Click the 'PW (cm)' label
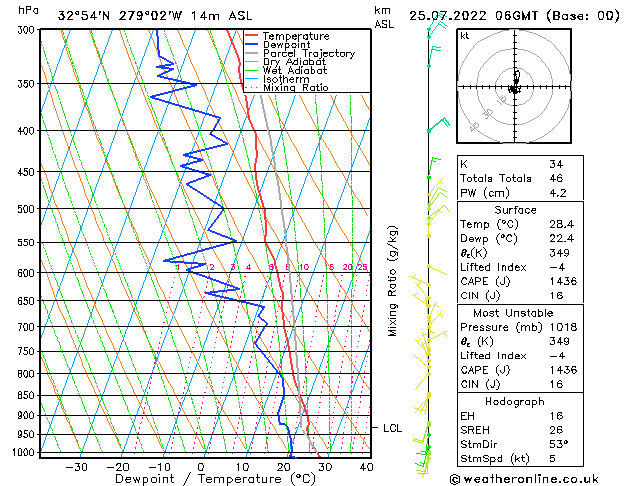The width and height of the screenshot is (629, 486). click(x=485, y=193)
